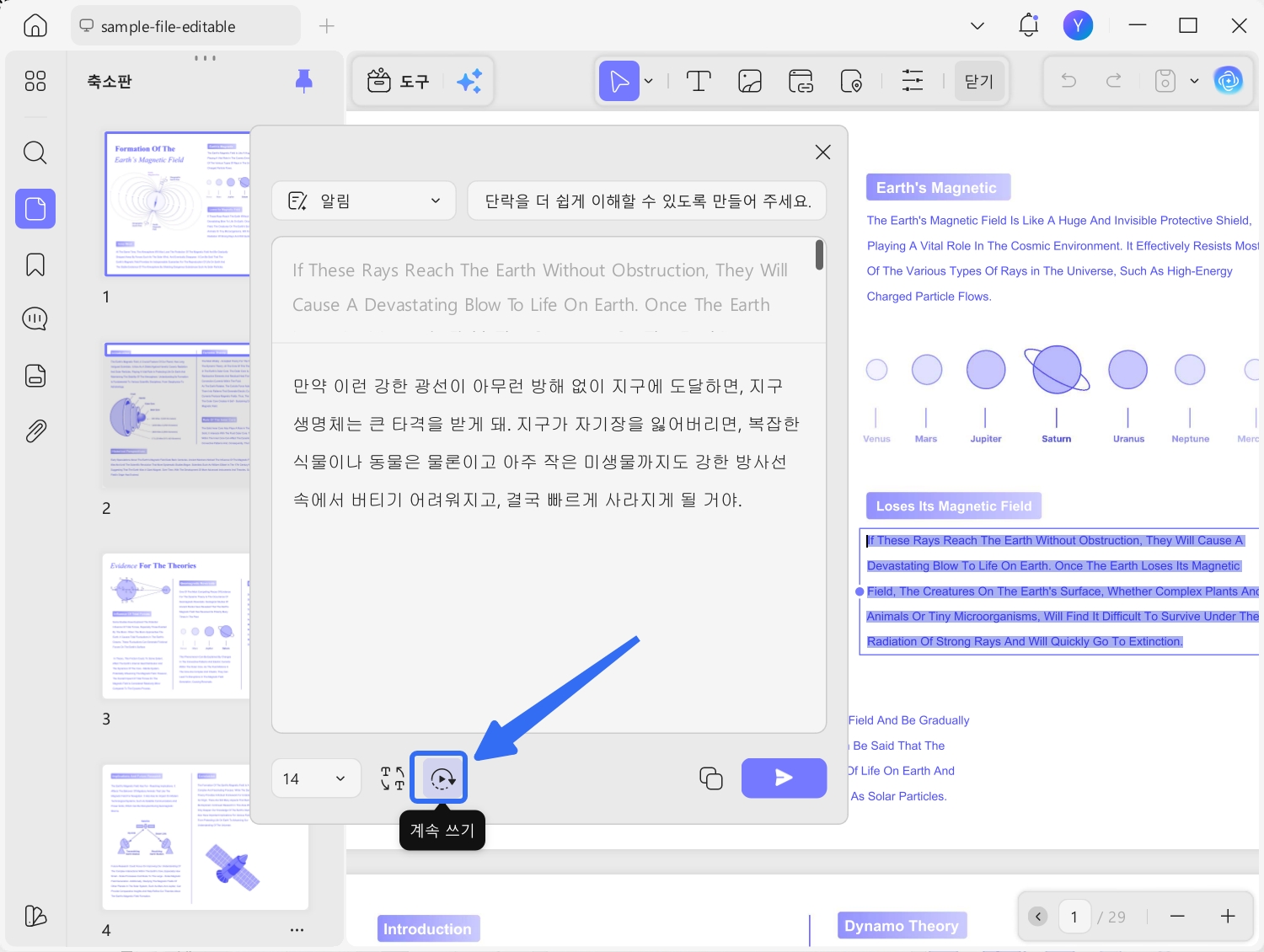Viewport: 1264px width, 952px height.
Task: Select page 4 thumbnail
Action: [x=205, y=837]
